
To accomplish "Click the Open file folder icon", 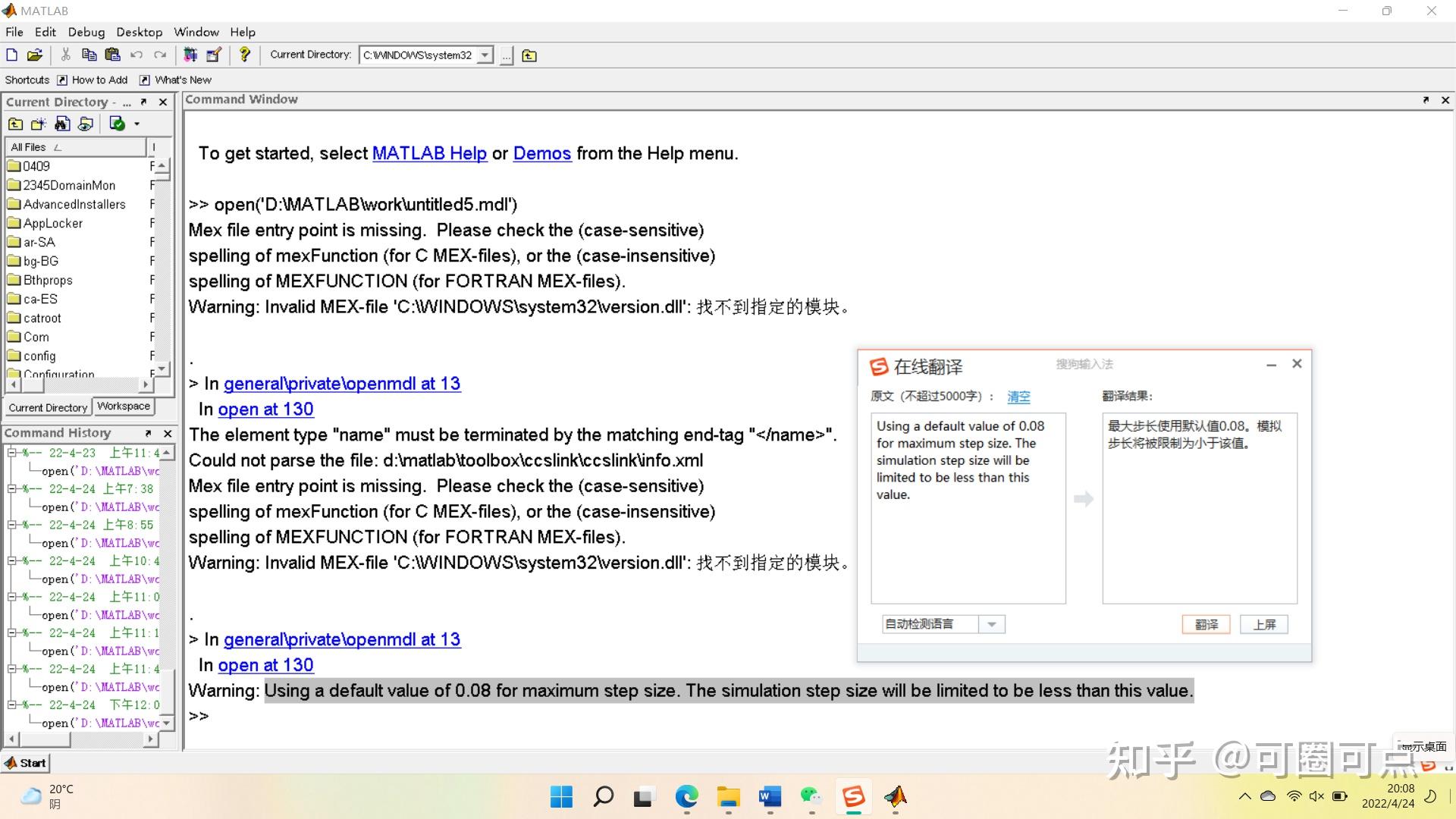I will 34,55.
